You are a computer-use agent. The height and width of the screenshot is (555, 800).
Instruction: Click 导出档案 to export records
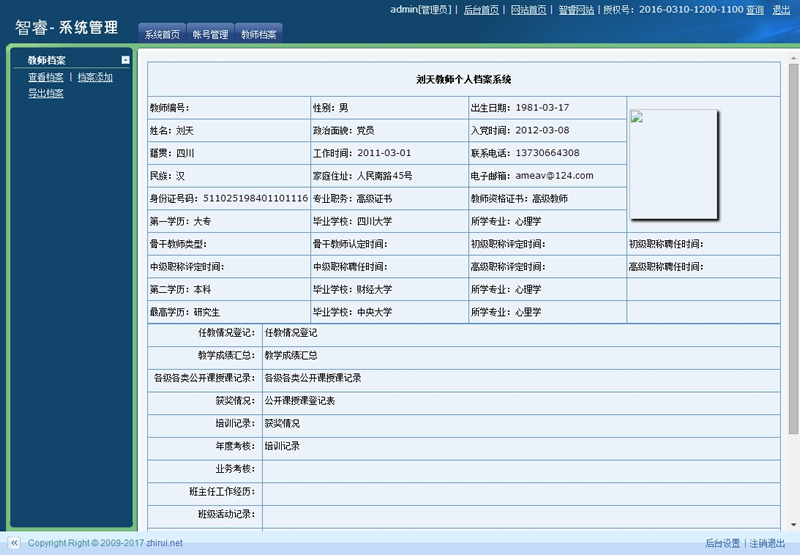click(45, 93)
